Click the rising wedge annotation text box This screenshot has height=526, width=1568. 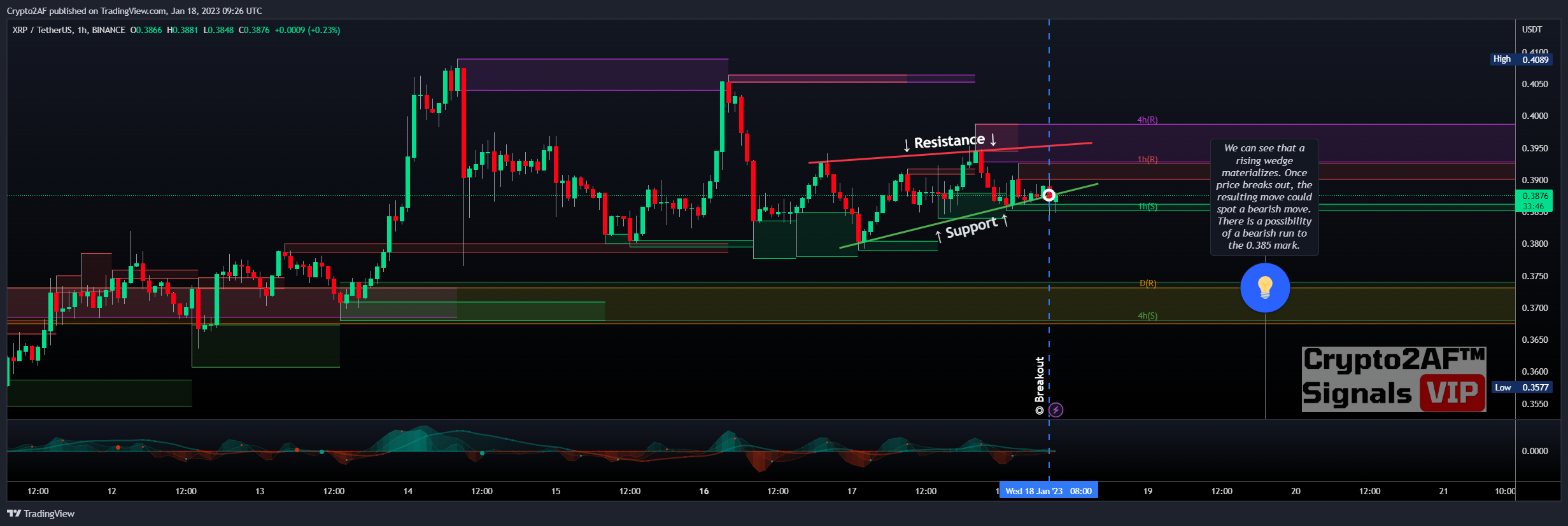click(1264, 197)
